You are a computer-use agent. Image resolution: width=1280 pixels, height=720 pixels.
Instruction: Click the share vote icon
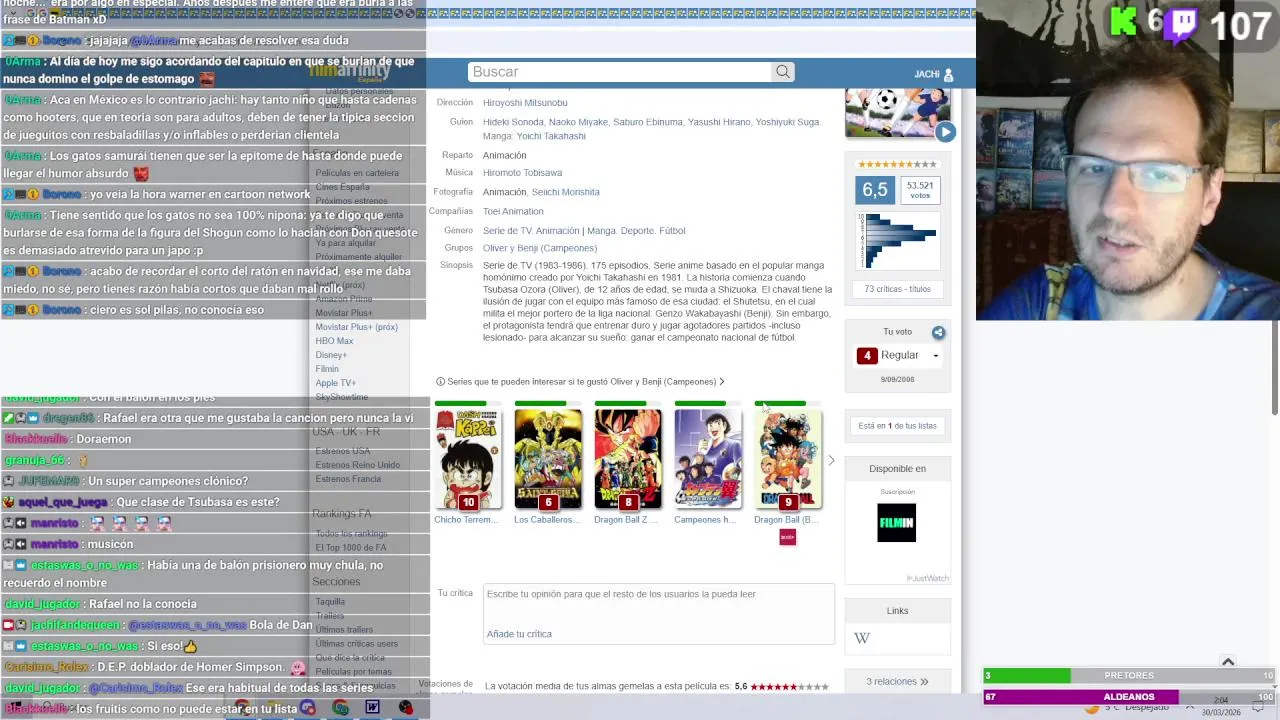(x=938, y=332)
